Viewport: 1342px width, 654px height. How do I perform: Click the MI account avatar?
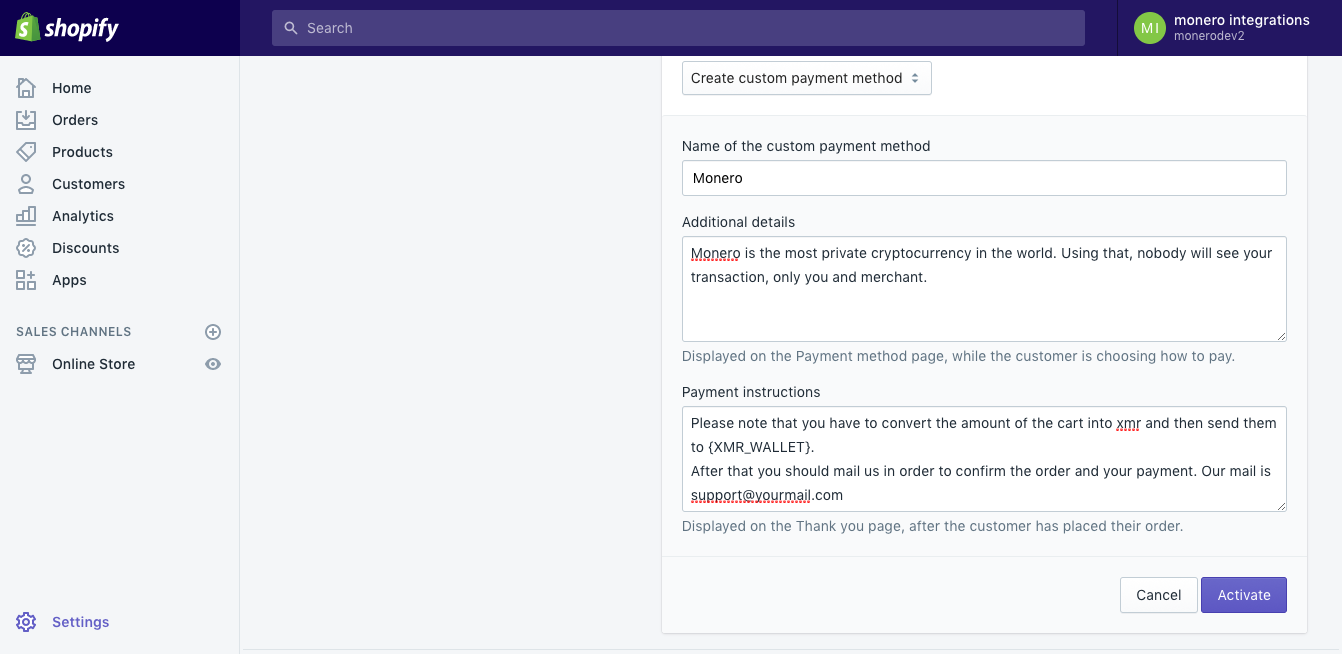pos(1150,28)
